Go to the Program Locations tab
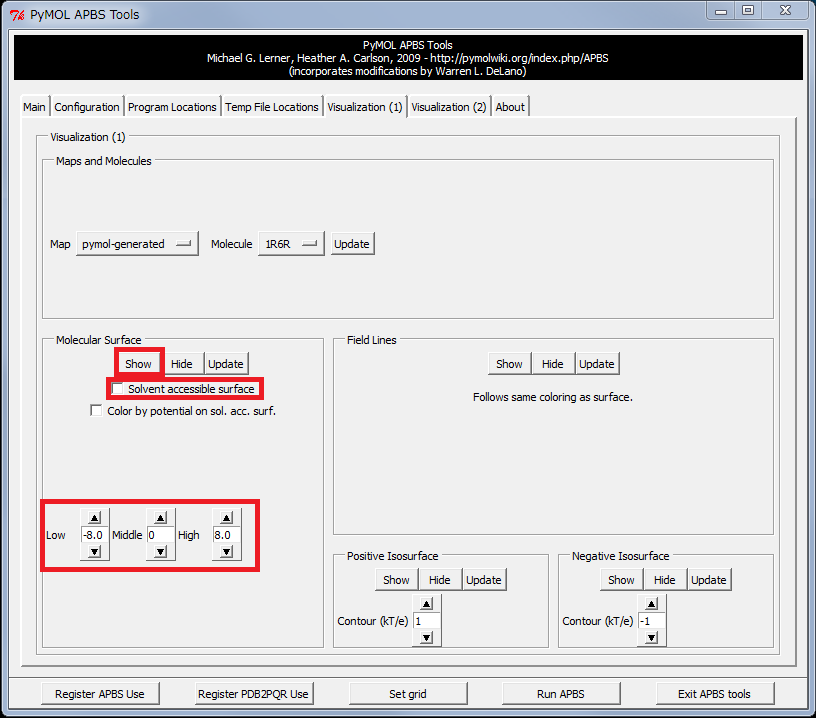 (x=172, y=107)
